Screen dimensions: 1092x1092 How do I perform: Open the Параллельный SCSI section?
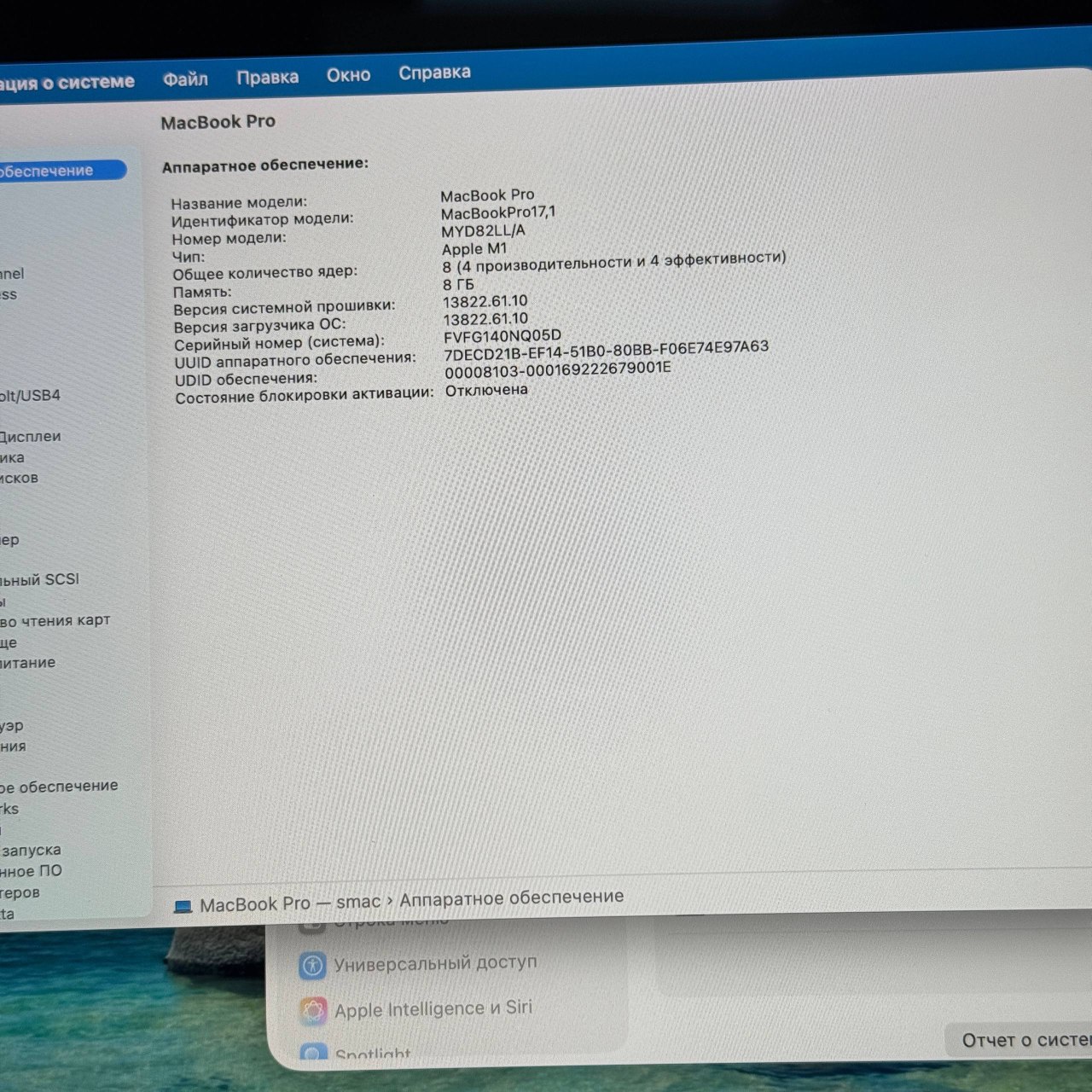[39, 579]
